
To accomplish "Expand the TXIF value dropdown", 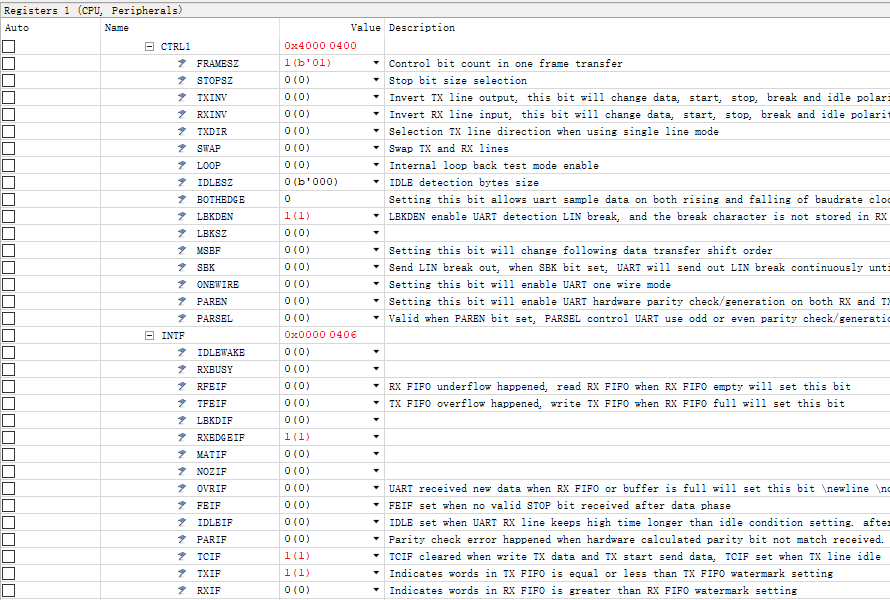I will pos(376,573).
